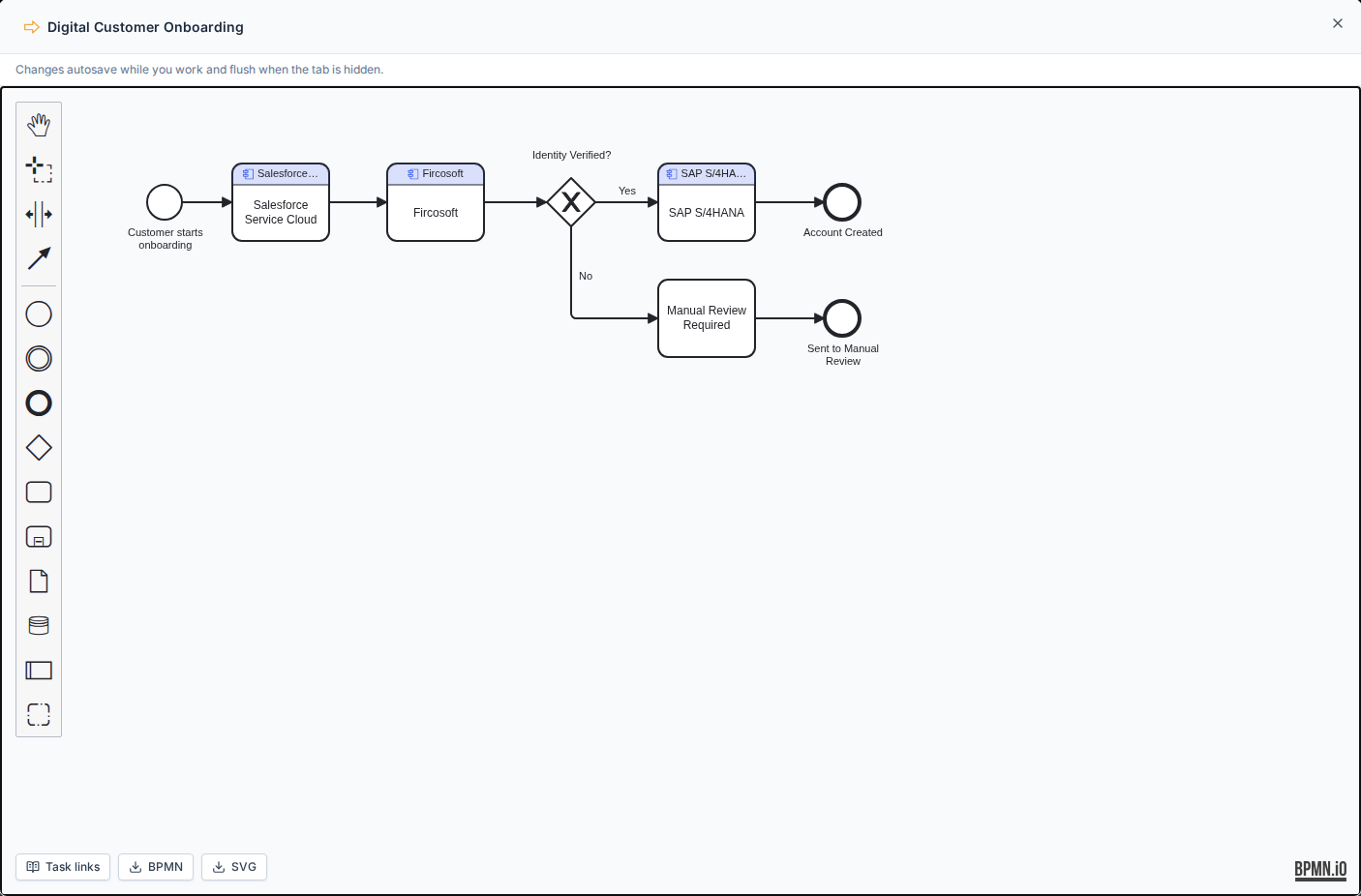Click the Salesforce link badge on task header
The width and height of the screenshot is (1361, 896).
pos(281,174)
